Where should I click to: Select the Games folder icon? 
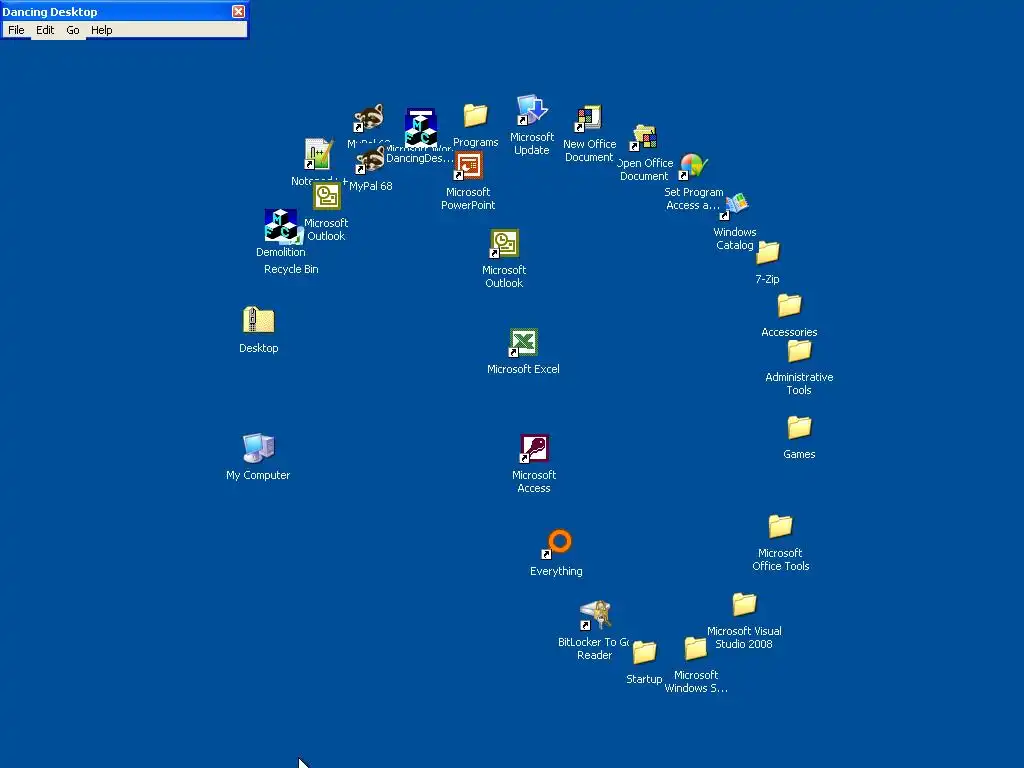coord(799,428)
